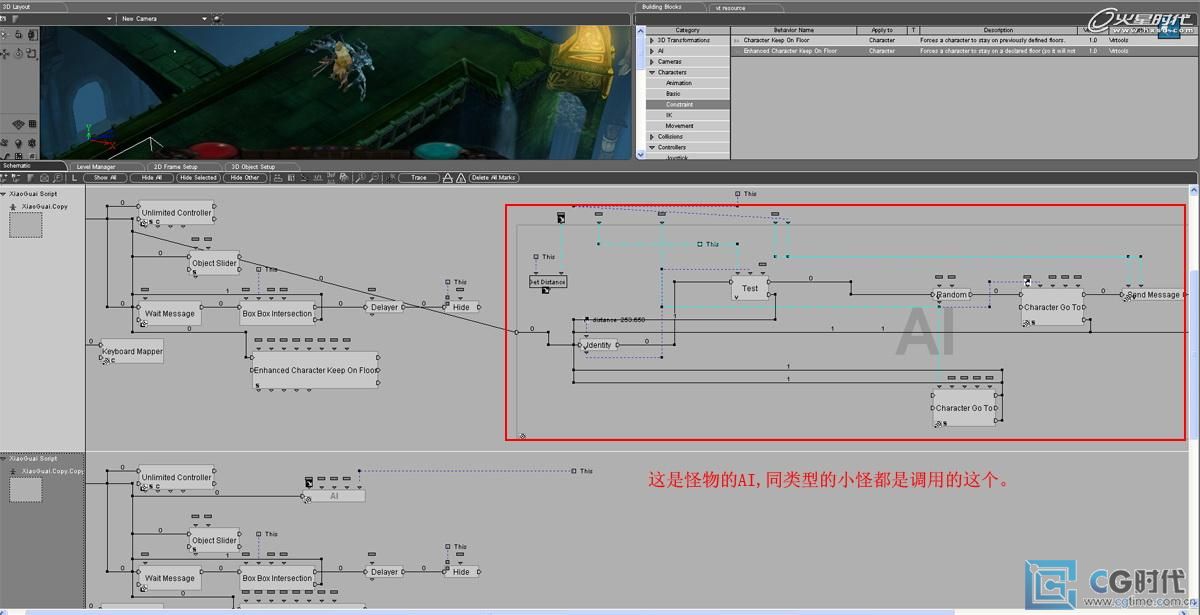This screenshot has height=615, width=1200.
Task: Toggle the Trace mode button
Action: 418,178
